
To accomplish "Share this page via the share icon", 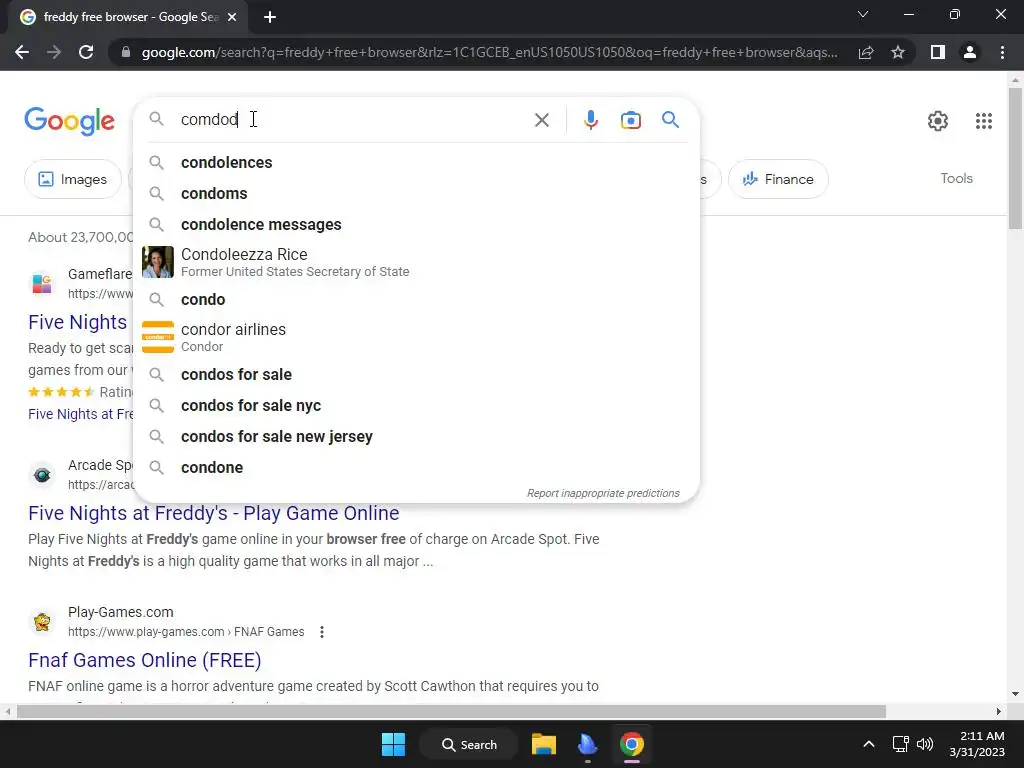I will [x=866, y=52].
